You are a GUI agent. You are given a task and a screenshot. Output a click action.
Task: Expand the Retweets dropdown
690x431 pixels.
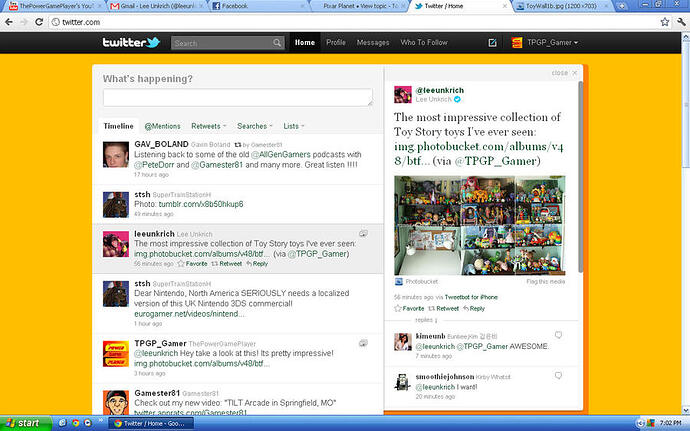click(209, 126)
